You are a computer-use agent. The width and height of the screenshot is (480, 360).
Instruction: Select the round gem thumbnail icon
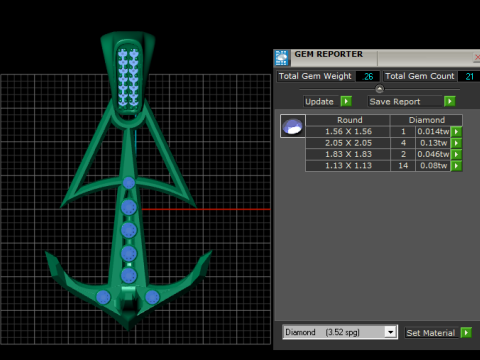click(293, 126)
